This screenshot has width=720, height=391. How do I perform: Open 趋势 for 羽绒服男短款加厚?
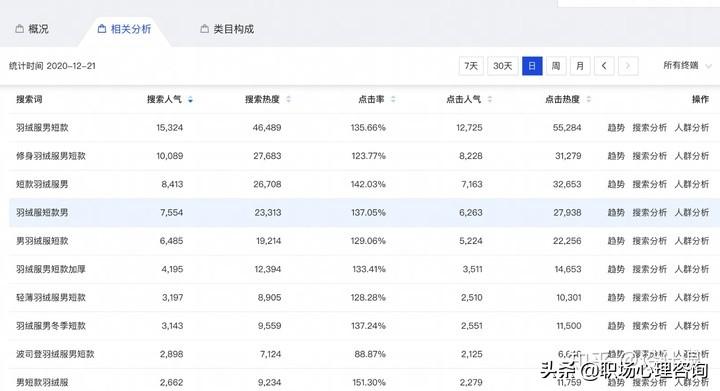coord(616,269)
